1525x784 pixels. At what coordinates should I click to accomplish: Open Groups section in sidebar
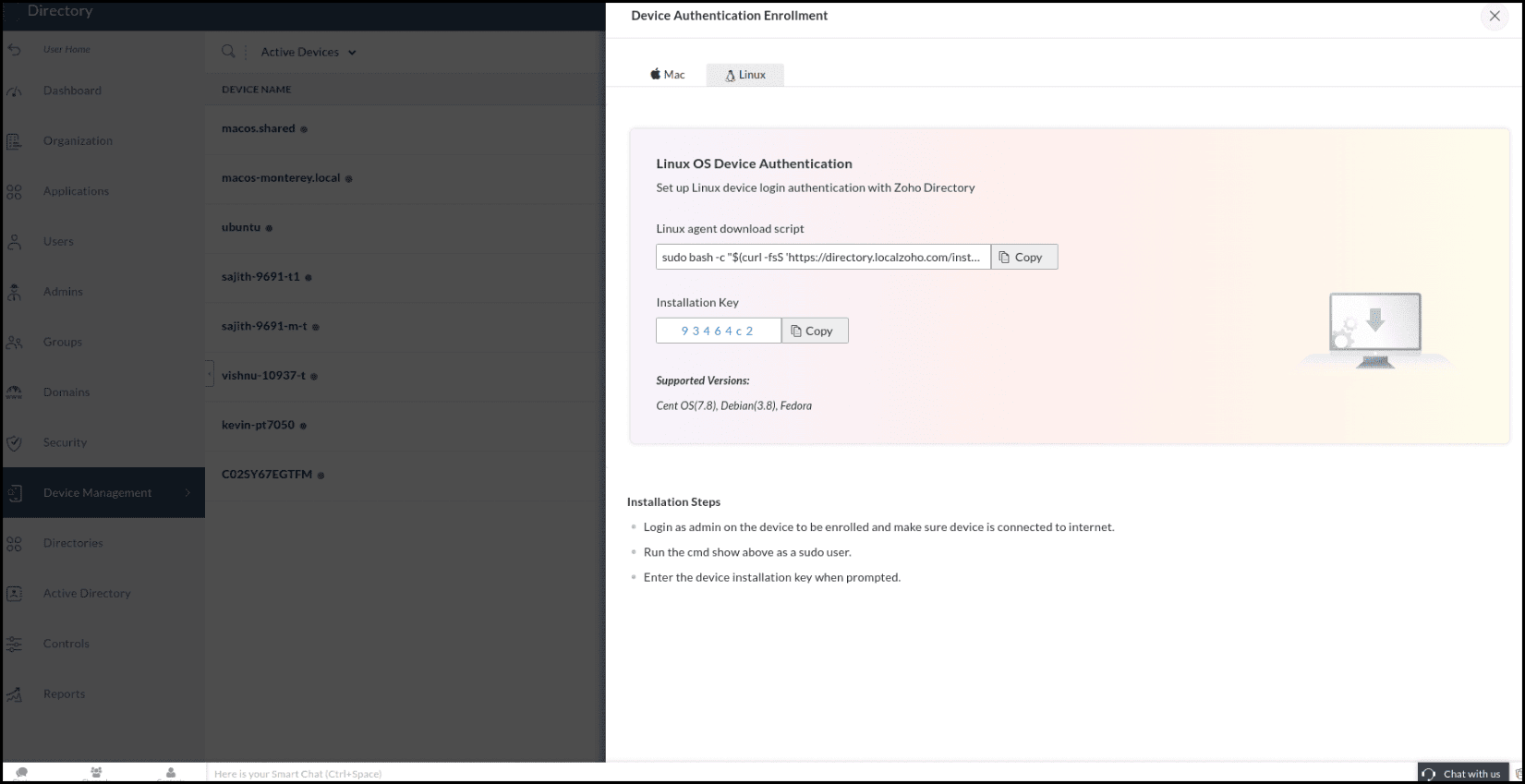click(x=63, y=342)
